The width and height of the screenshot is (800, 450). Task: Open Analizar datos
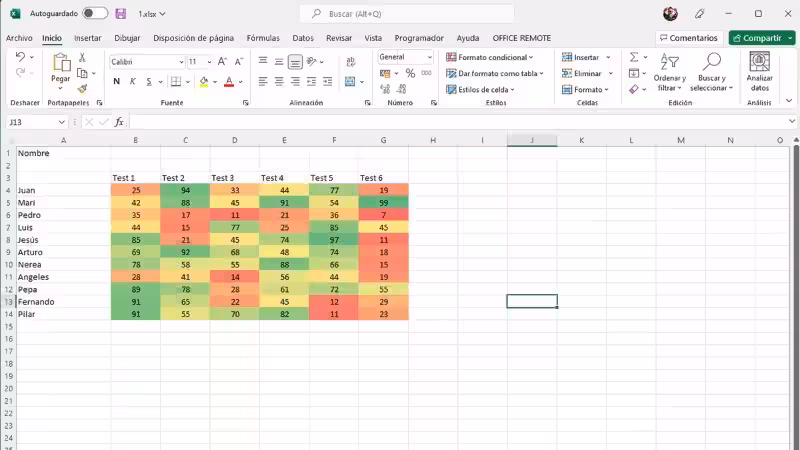[759, 72]
